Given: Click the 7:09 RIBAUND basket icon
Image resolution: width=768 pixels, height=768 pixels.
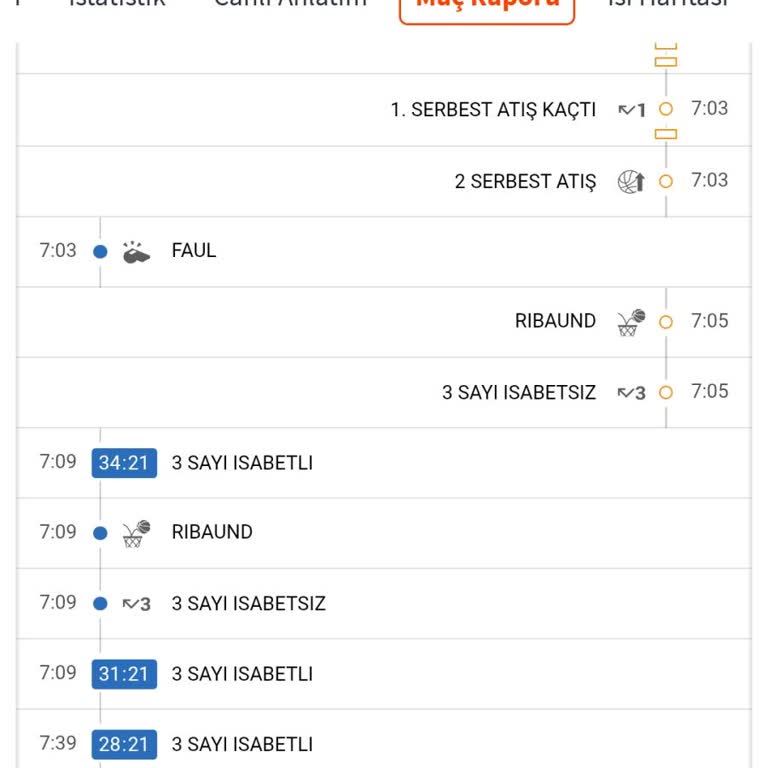Looking at the screenshot, I should tap(136, 533).
